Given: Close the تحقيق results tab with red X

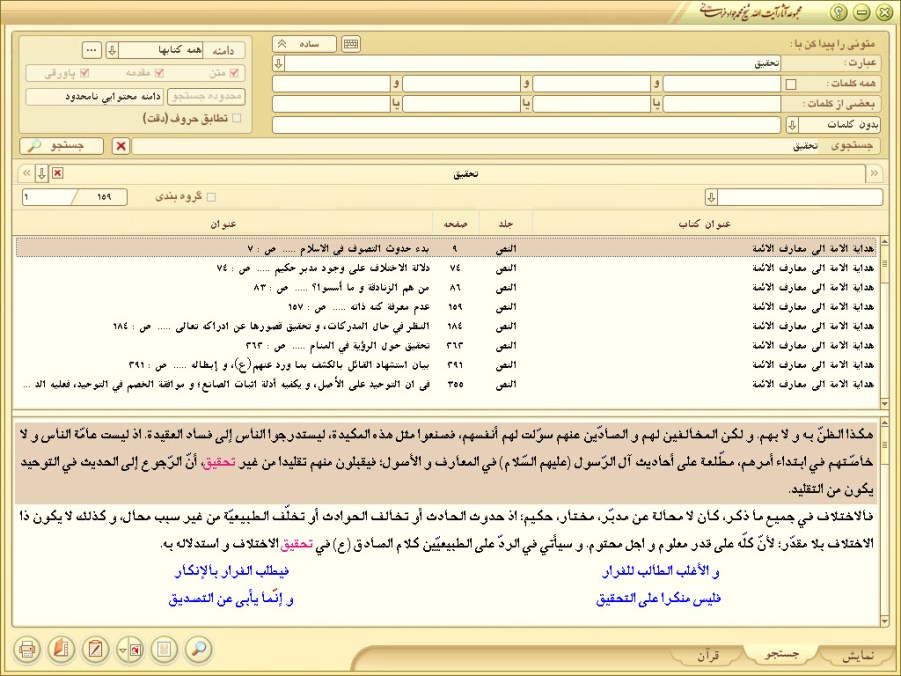Looking at the screenshot, I should tap(57, 173).
